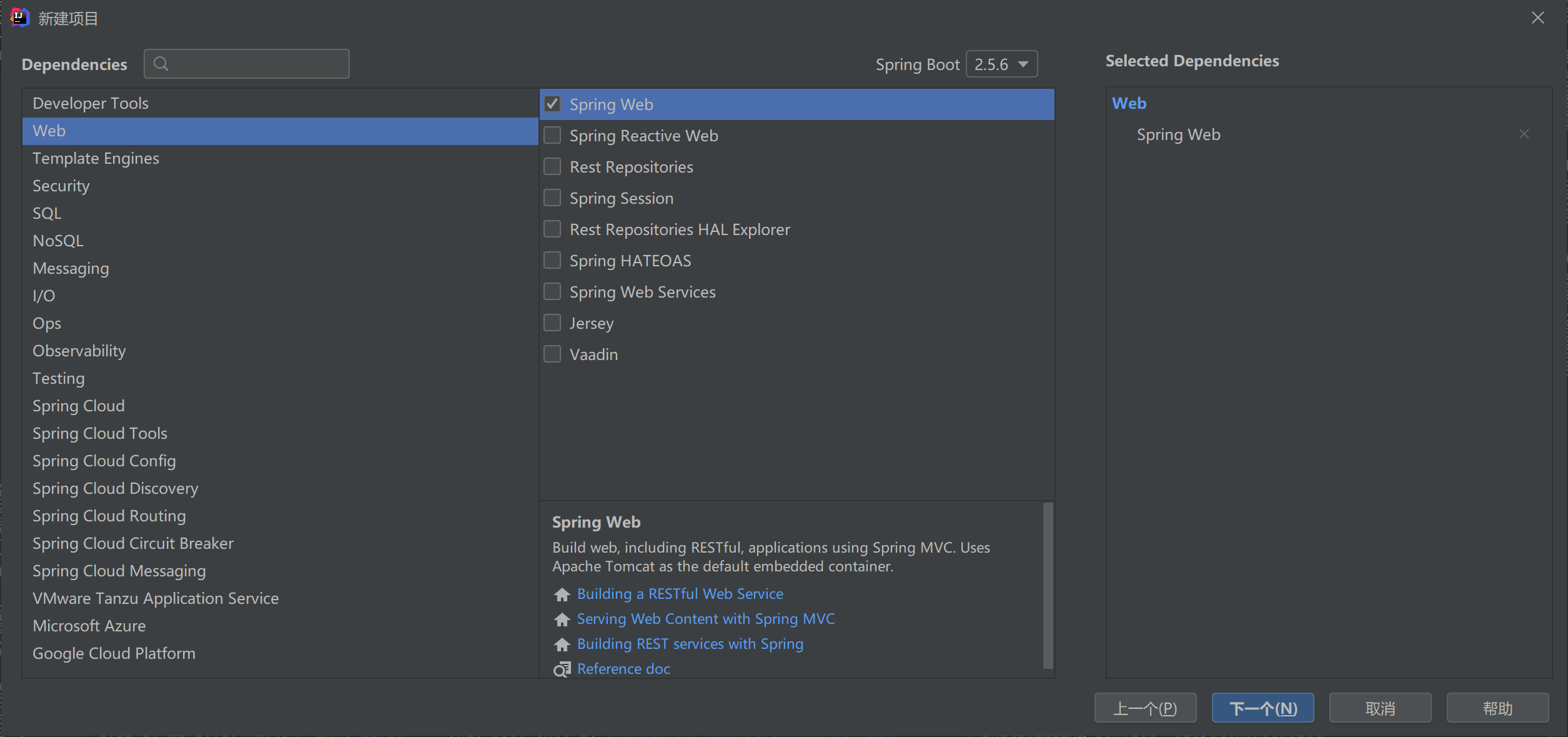The width and height of the screenshot is (1568, 737).
Task: Enable the Spring Session dependency
Action: [x=552, y=197]
